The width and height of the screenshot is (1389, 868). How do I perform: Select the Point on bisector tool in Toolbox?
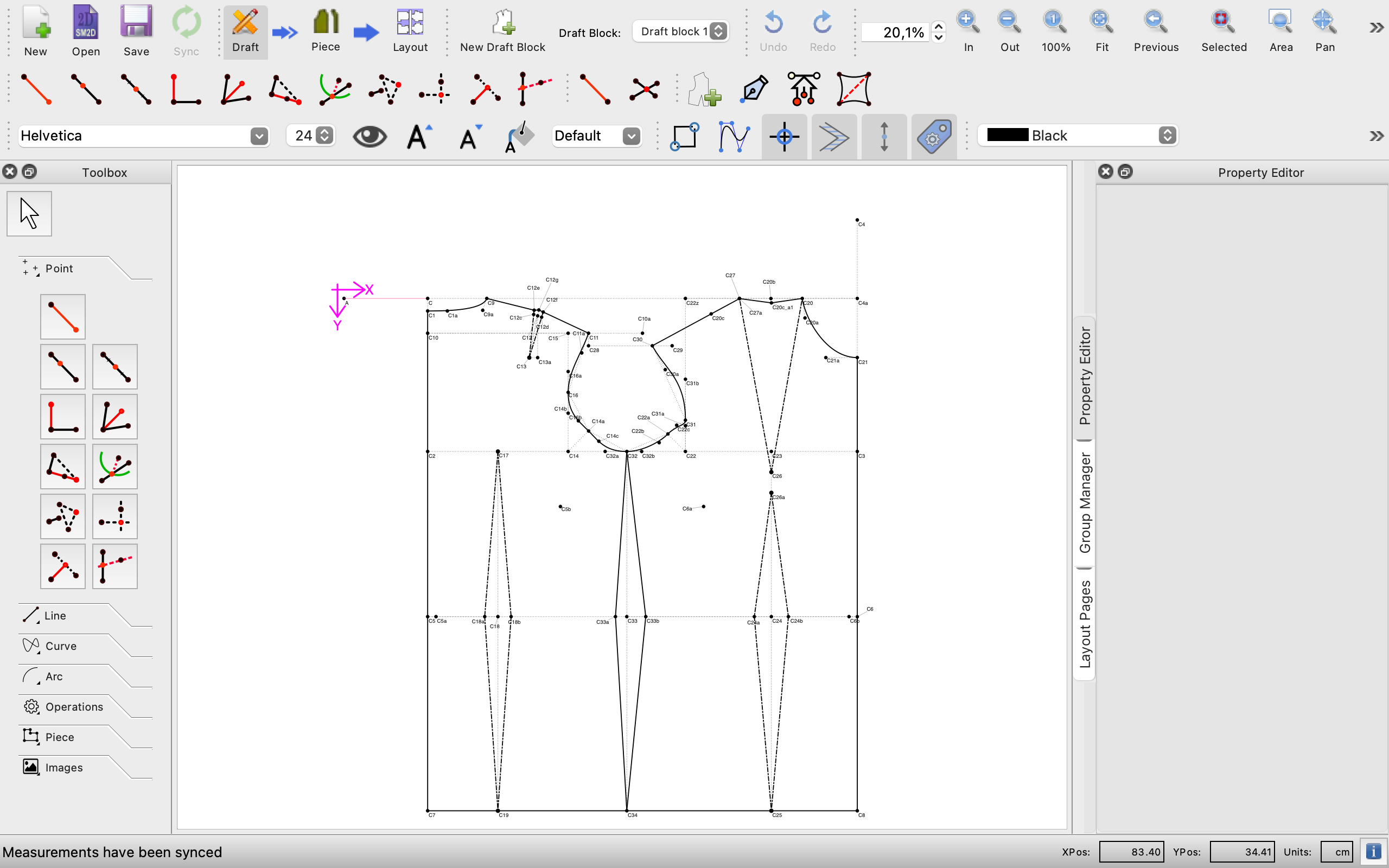(115, 417)
